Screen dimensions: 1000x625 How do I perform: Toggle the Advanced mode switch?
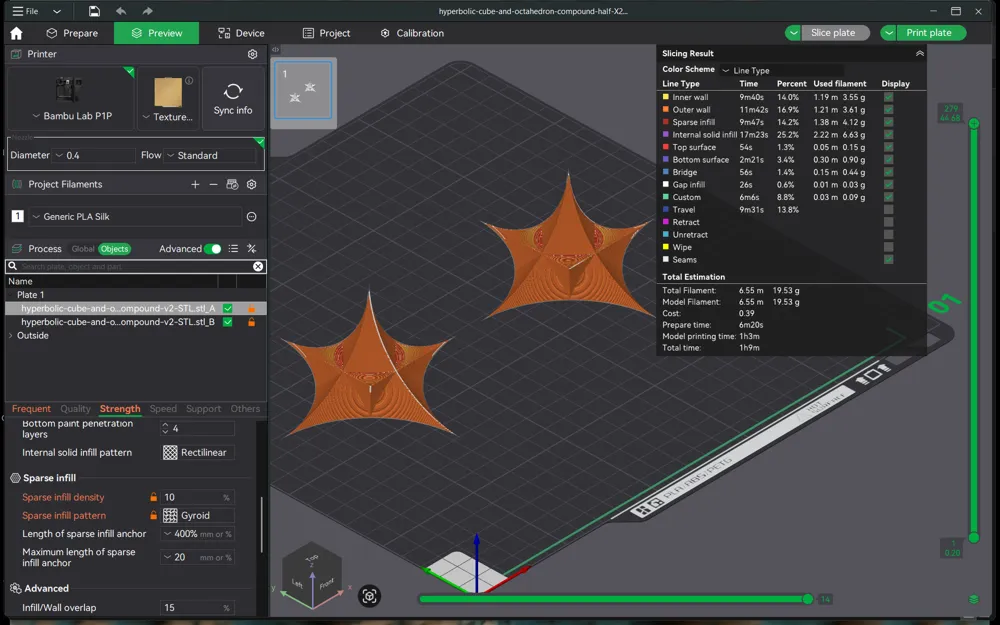[213, 249]
